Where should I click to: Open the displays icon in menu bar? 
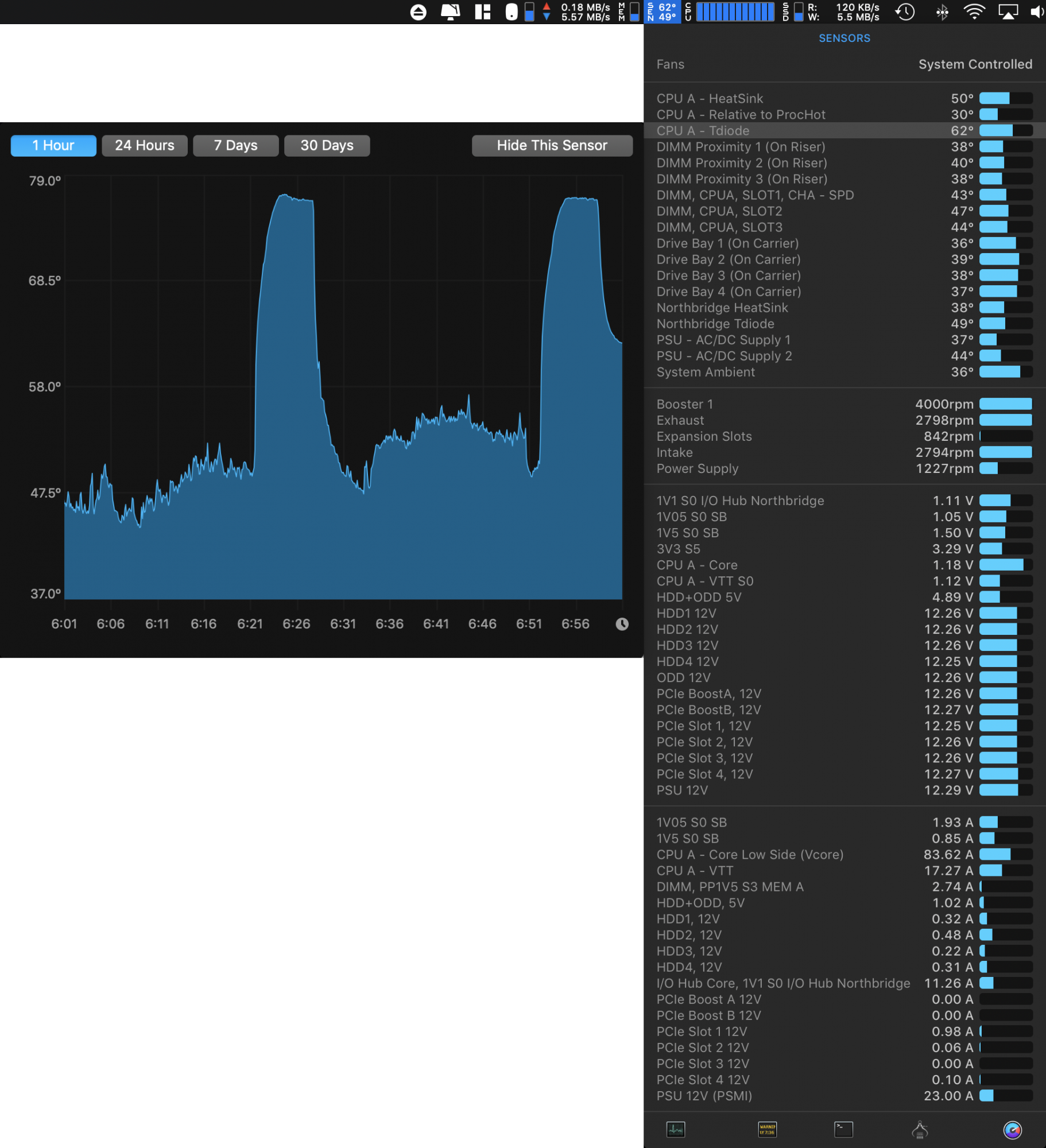[451, 12]
